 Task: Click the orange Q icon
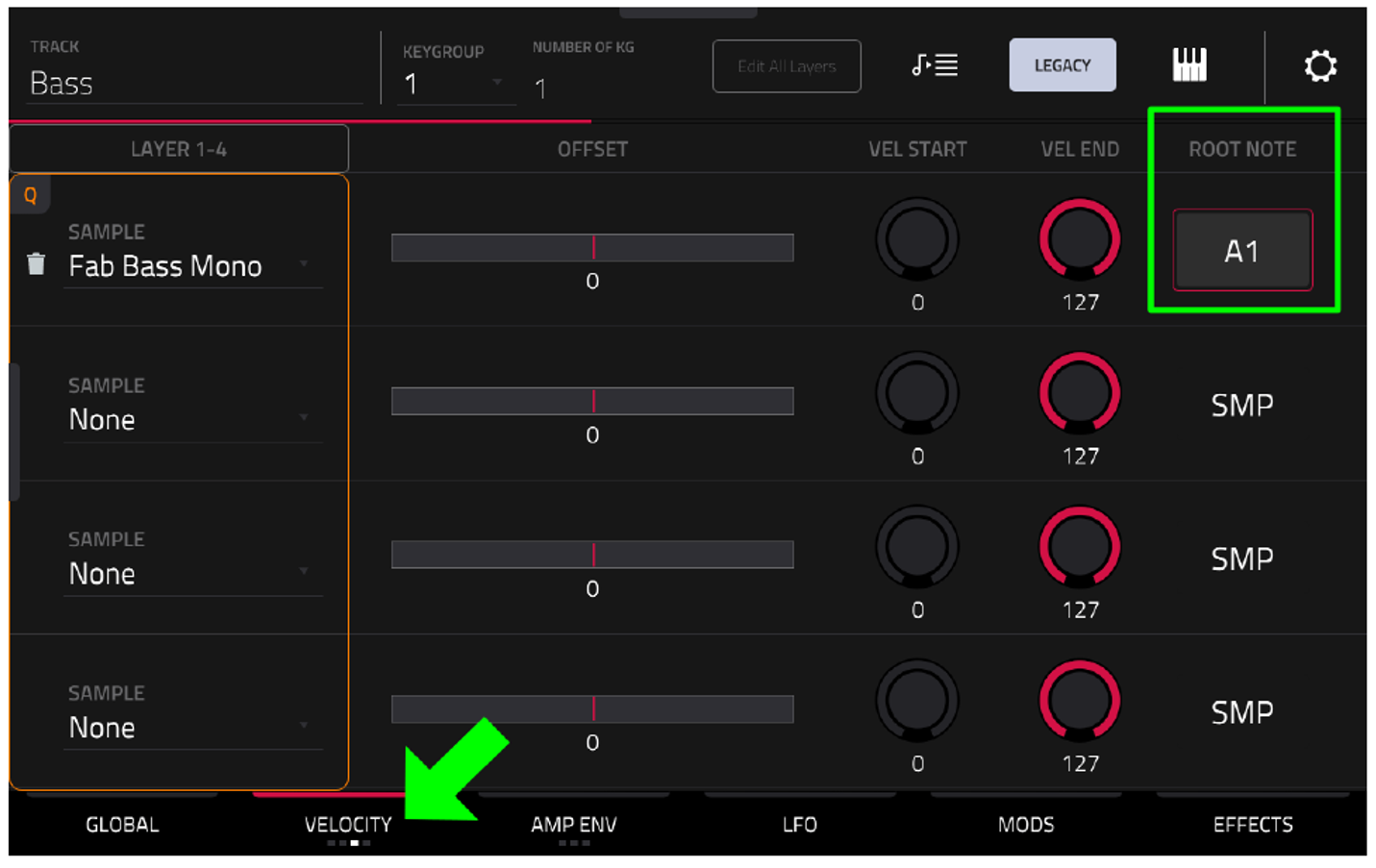[x=31, y=195]
